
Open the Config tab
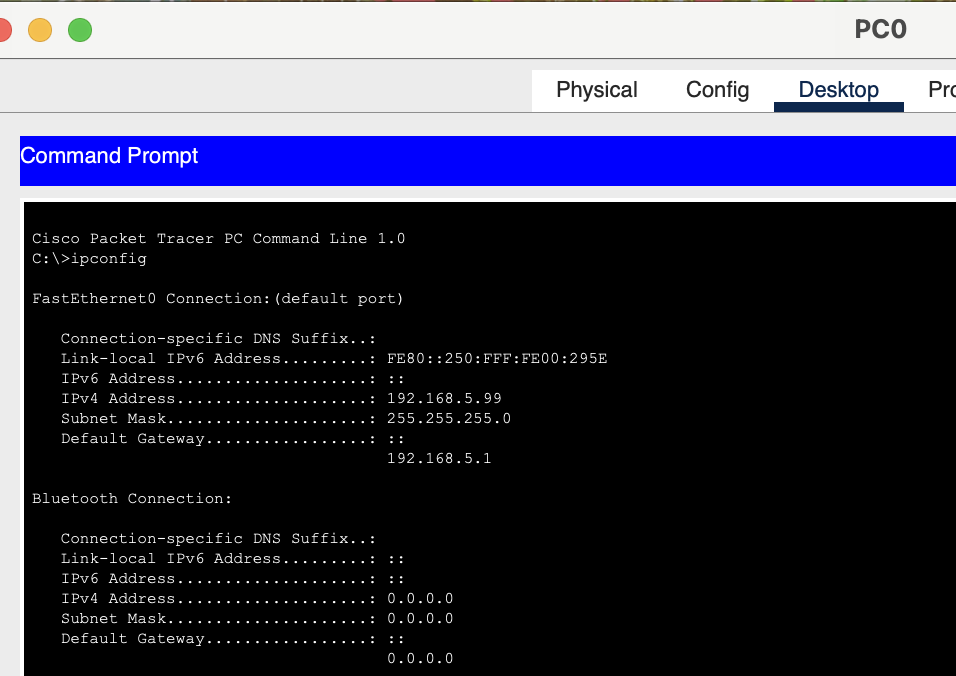click(x=717, y=90)
